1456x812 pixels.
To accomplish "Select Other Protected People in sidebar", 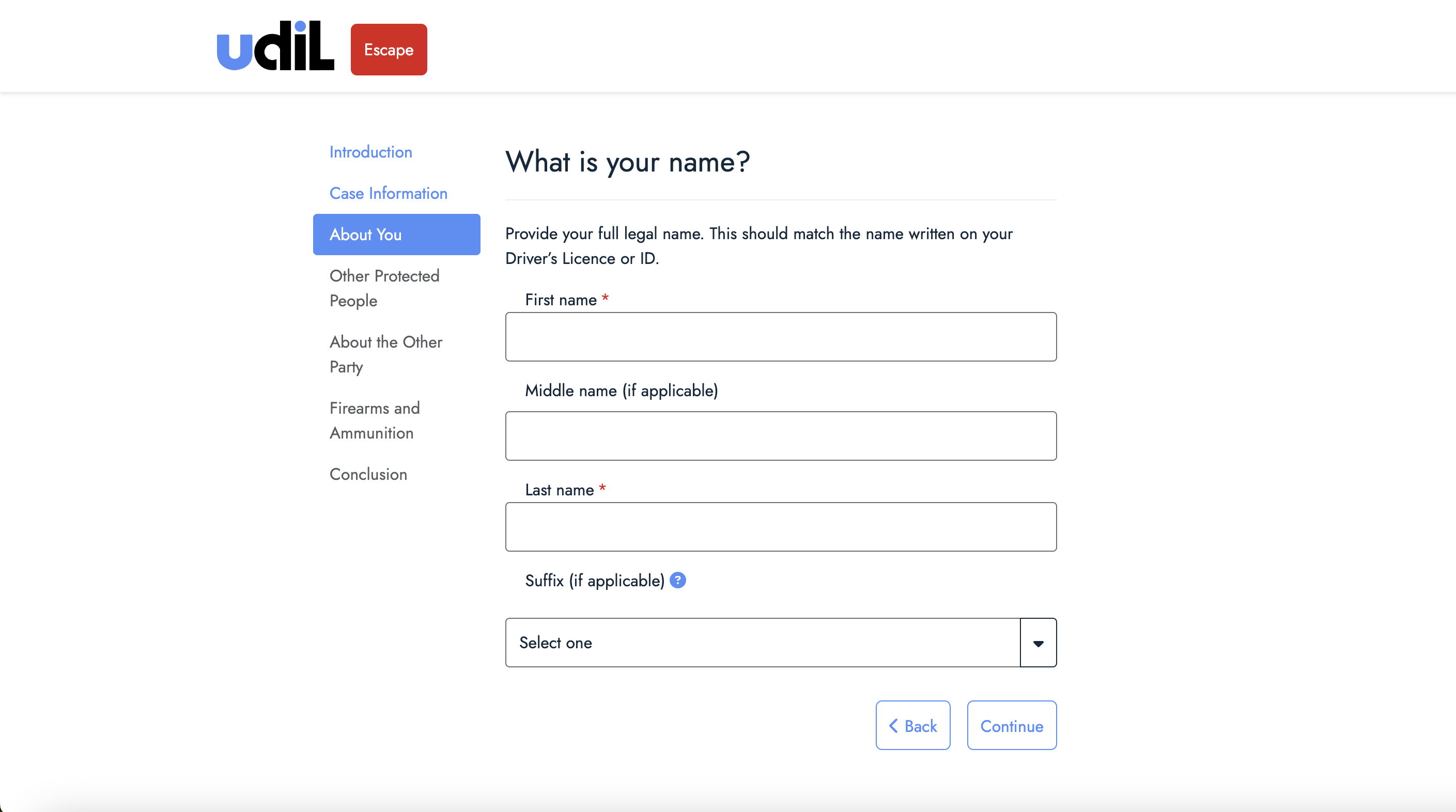I will (x=384, y=288).
